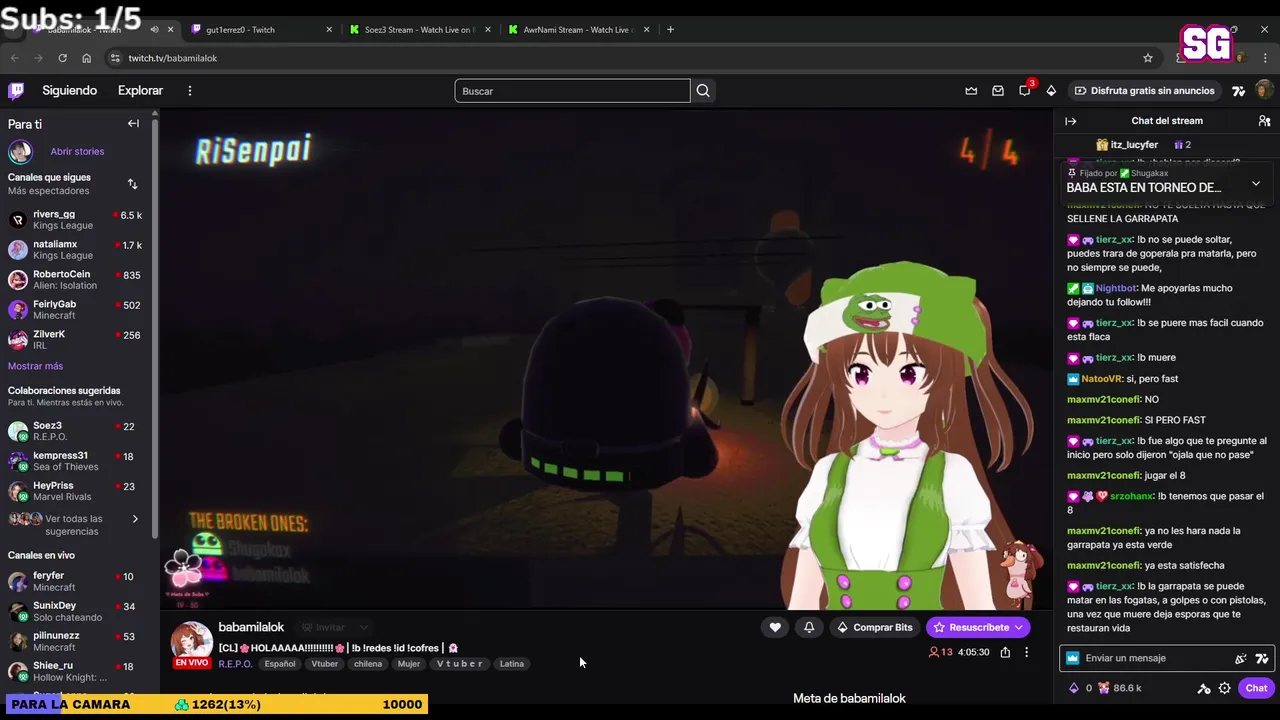Collapse the Para ti sidebar
The height and width of the screenshot is (720, 1280).
coord(133,124)
